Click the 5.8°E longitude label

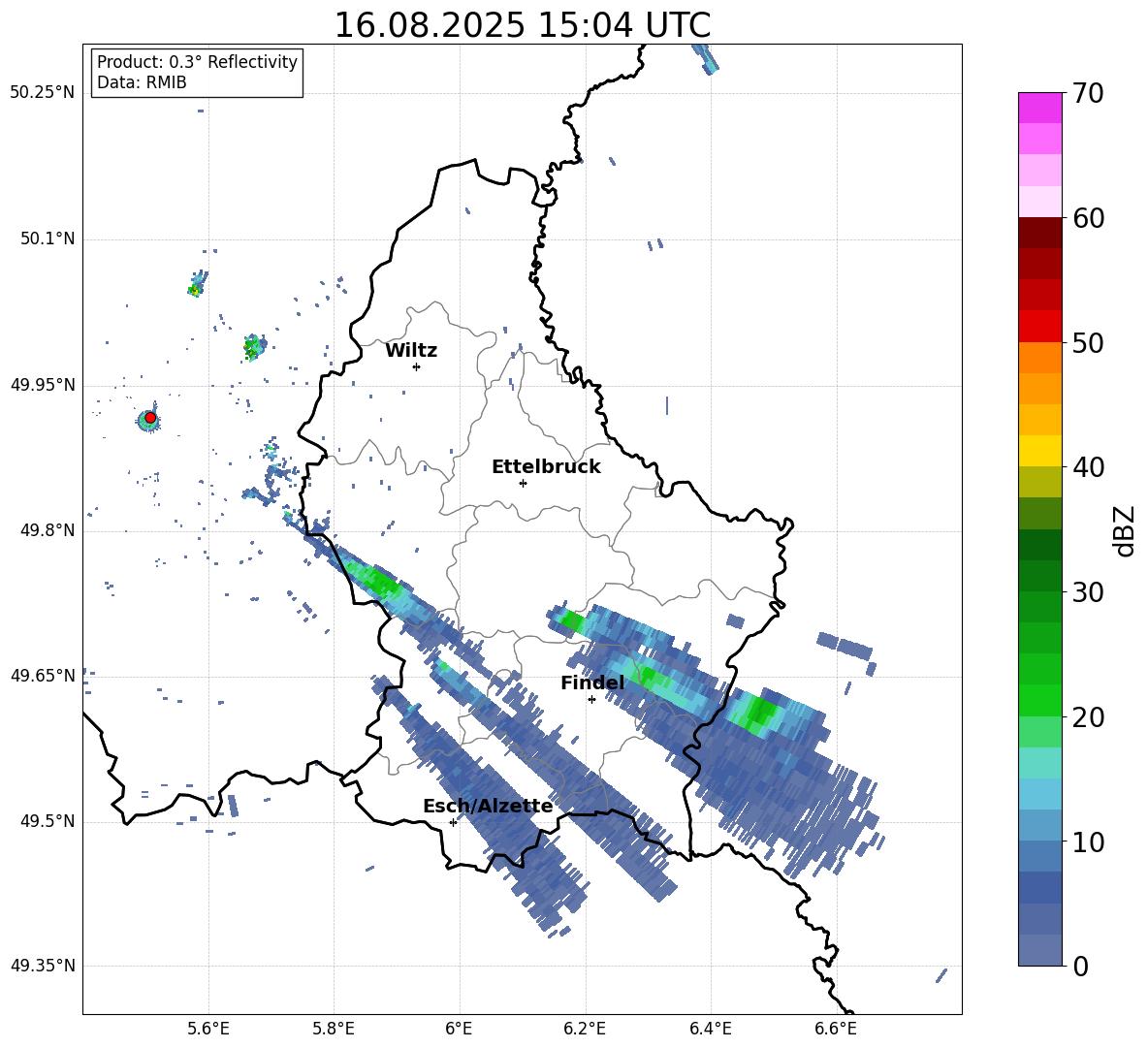tap(334, 1029)
